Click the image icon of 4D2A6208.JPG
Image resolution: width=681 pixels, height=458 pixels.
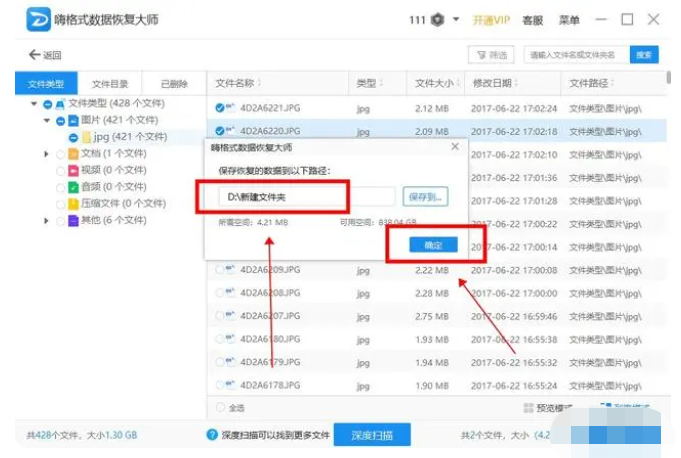click(x=230, y=293)
